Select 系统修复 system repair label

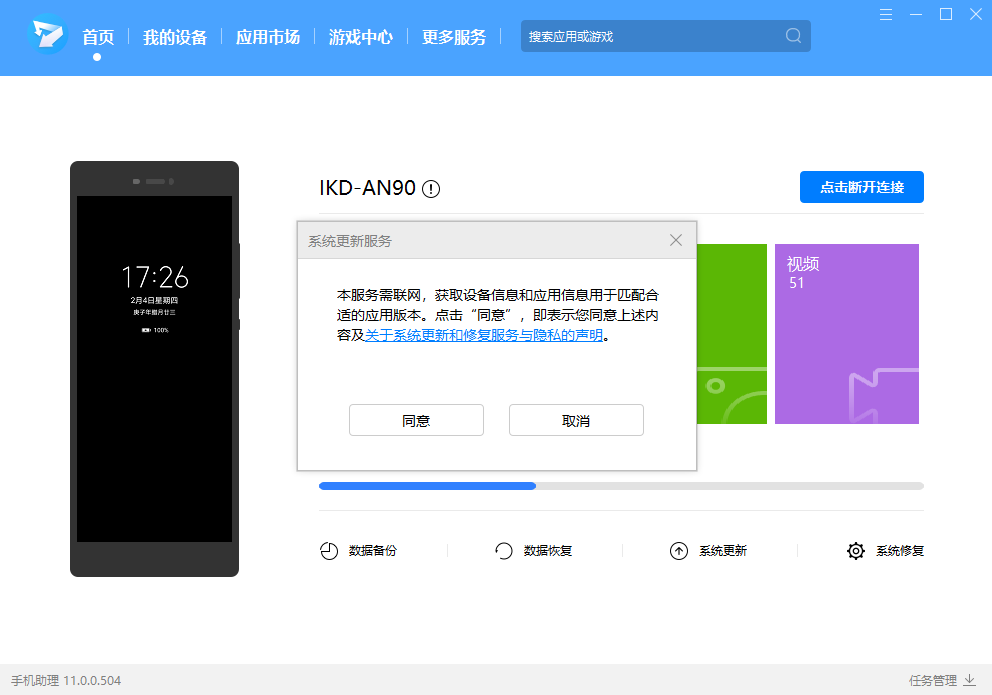coord(900,551)
